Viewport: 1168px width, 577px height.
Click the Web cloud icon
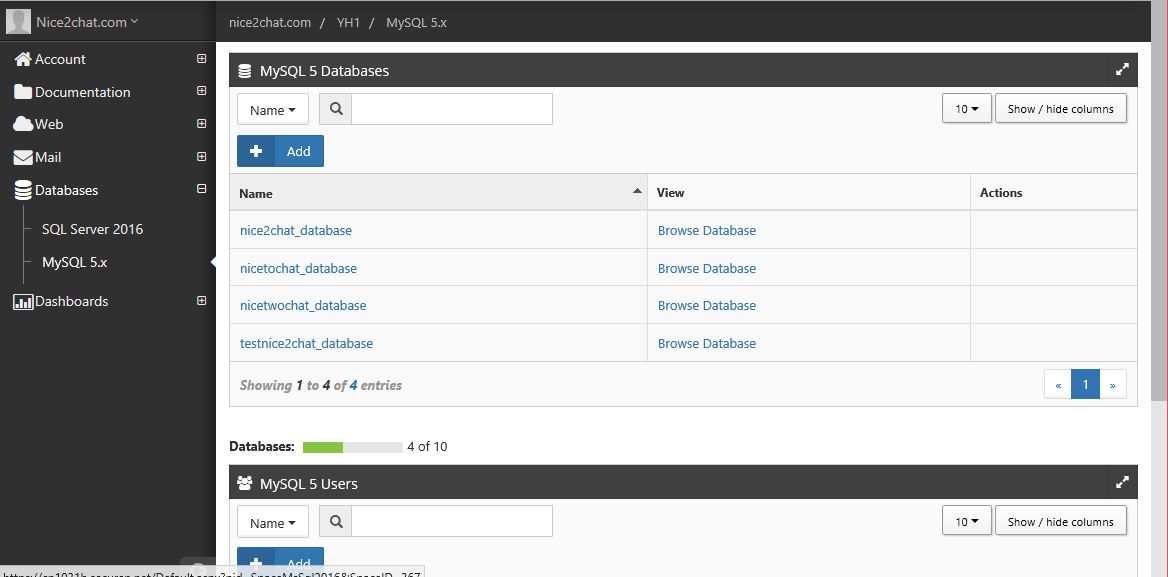coord(23,124)
